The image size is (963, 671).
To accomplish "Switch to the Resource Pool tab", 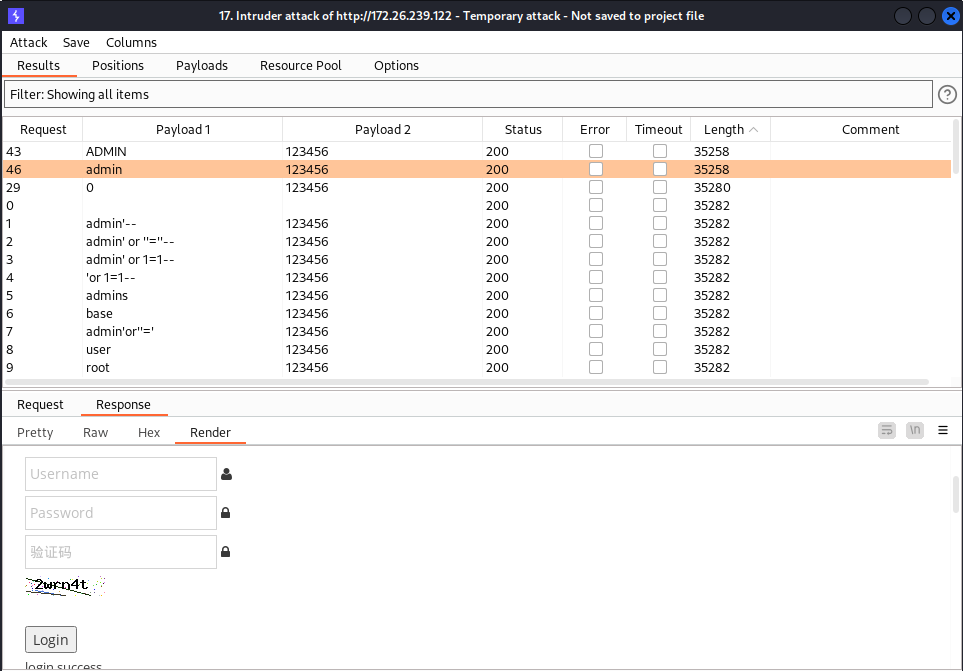I will point(300,66).
